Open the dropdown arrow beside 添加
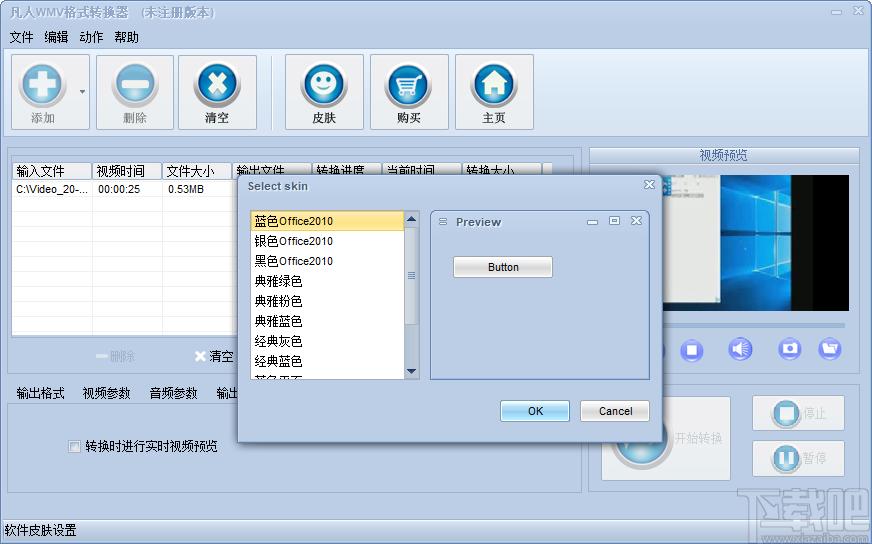Screen dimensions: 872x544 82,92
